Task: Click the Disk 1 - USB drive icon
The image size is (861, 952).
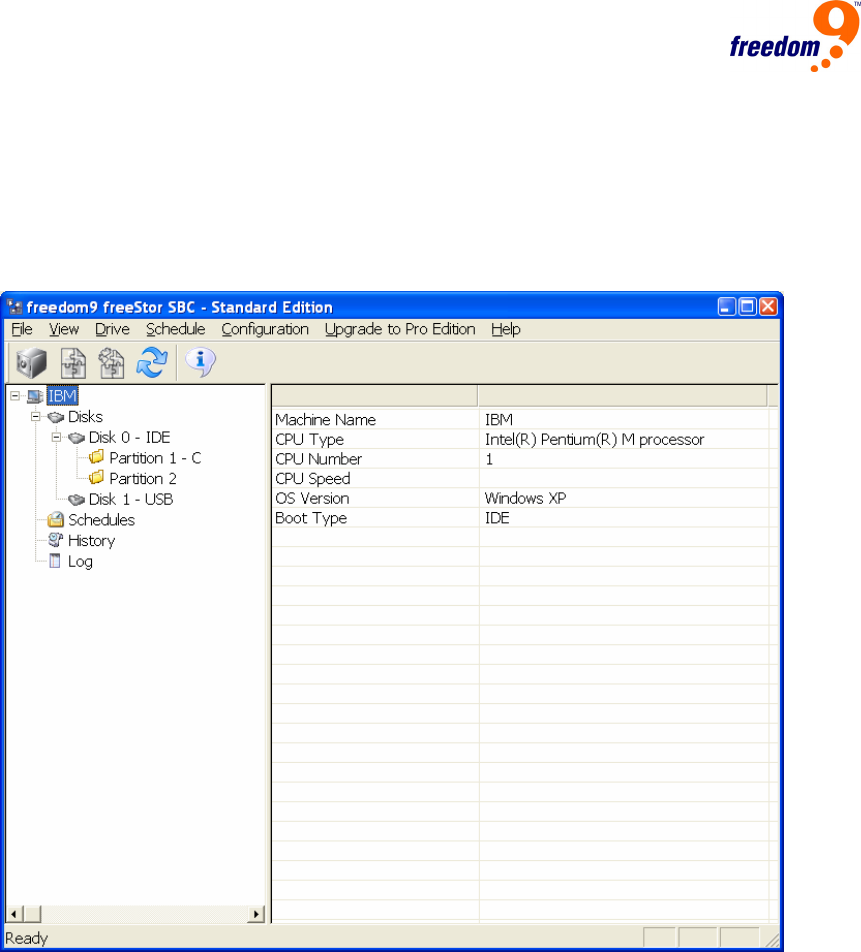Action: click(77, 500)
